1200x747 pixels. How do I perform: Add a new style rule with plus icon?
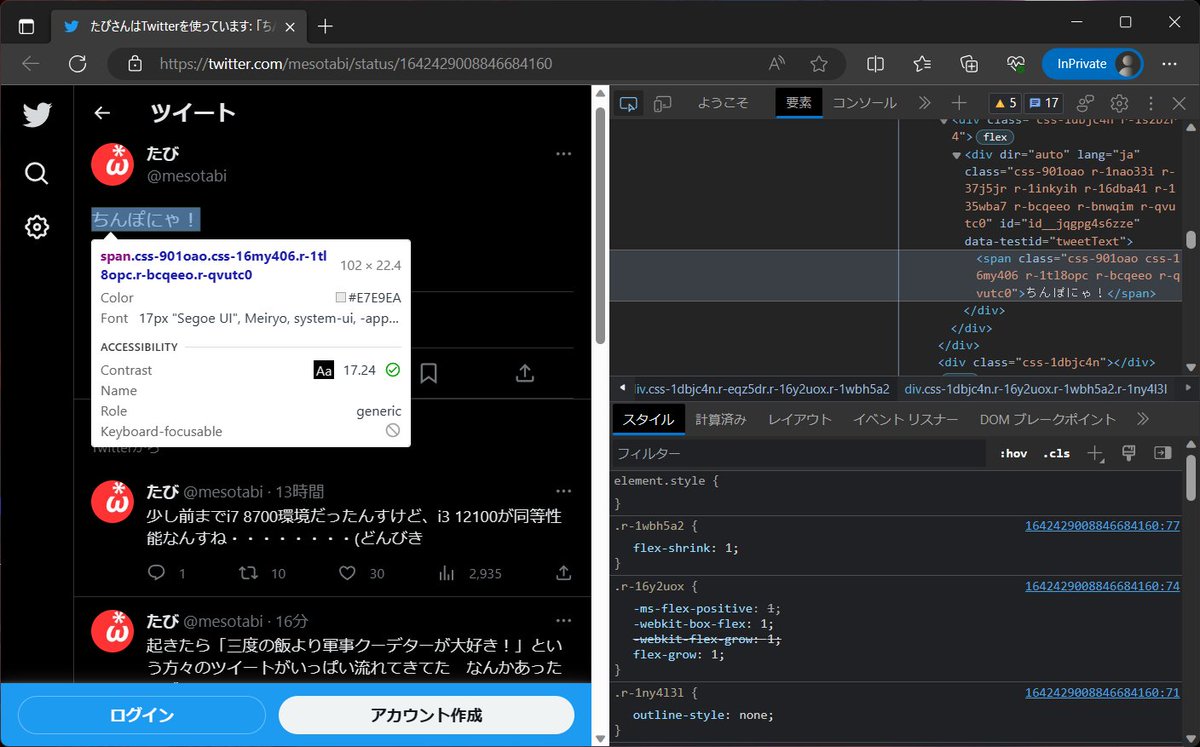[x=1095, y=453]
